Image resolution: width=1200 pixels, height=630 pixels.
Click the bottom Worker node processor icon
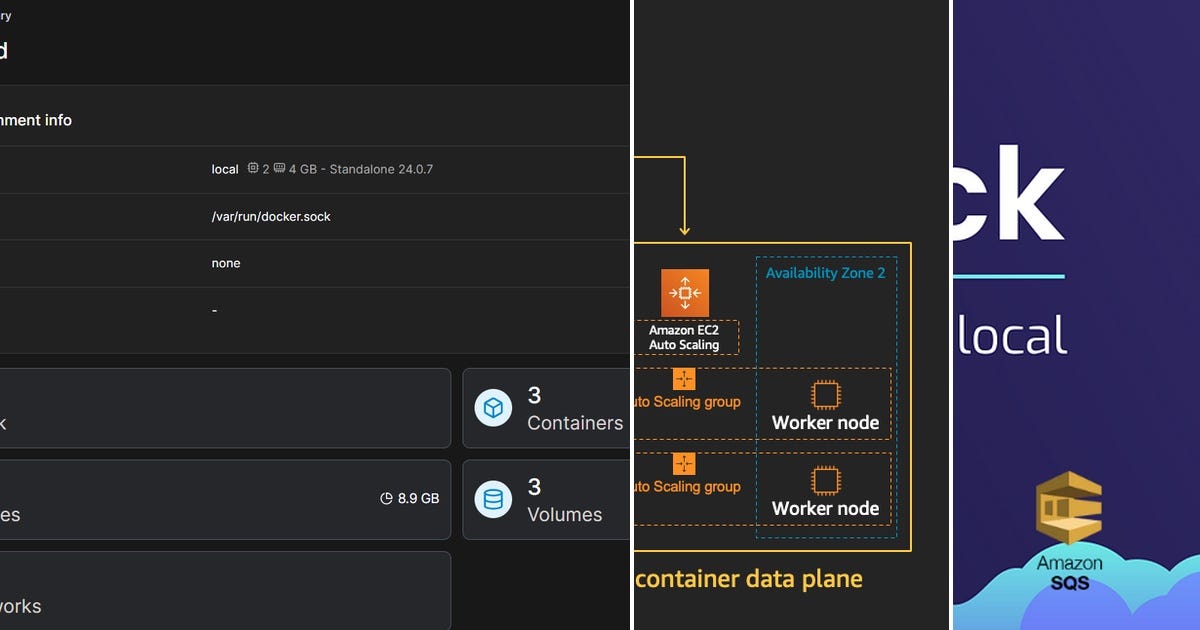(x=824, y=483)
